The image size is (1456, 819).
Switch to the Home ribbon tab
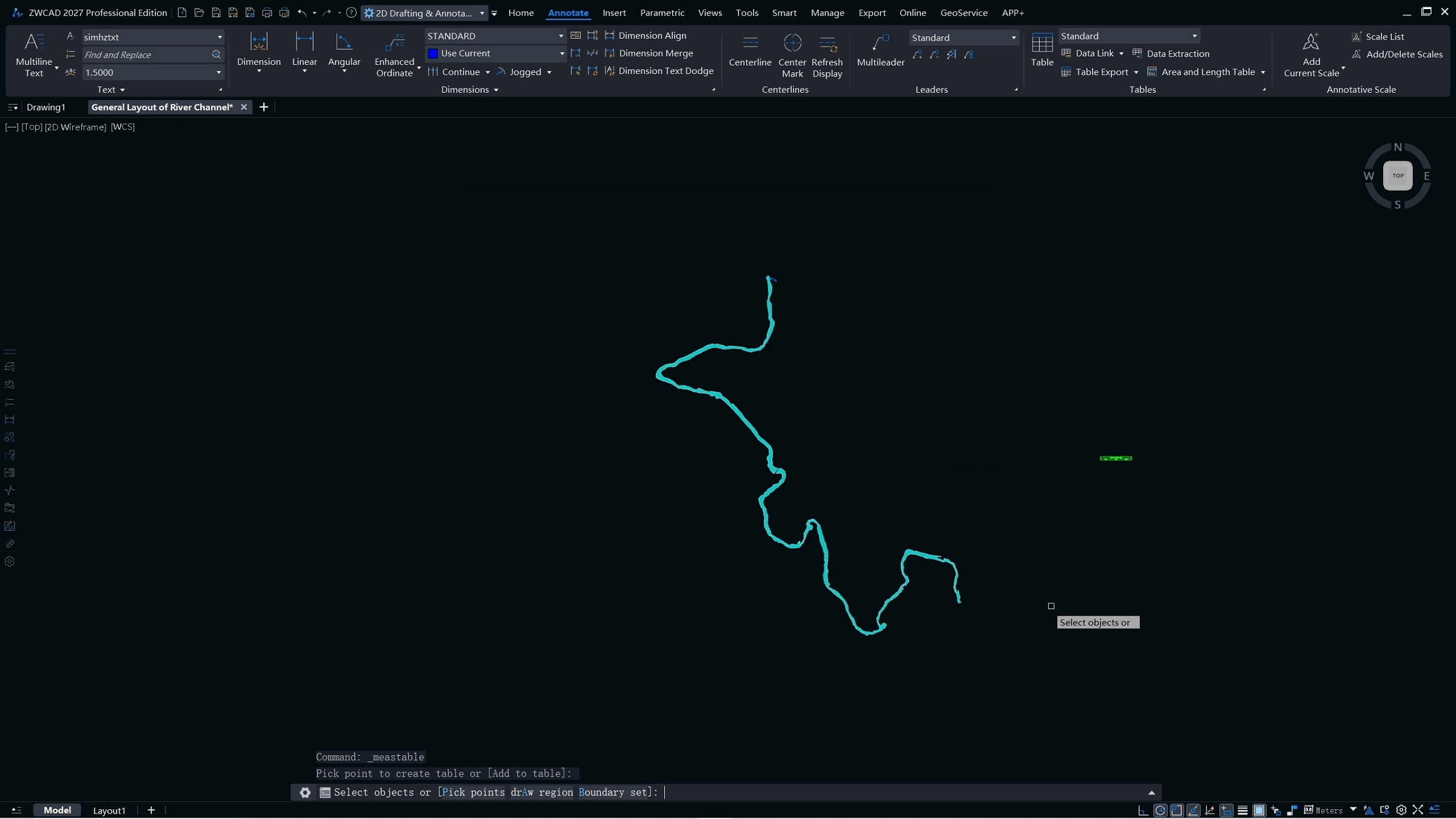(521, 13)
